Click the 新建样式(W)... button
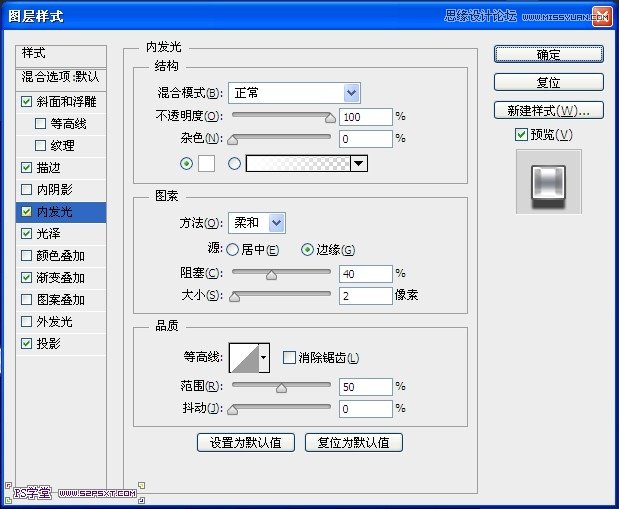The width and height of the screenshot is (619, 509). [548, 110]
